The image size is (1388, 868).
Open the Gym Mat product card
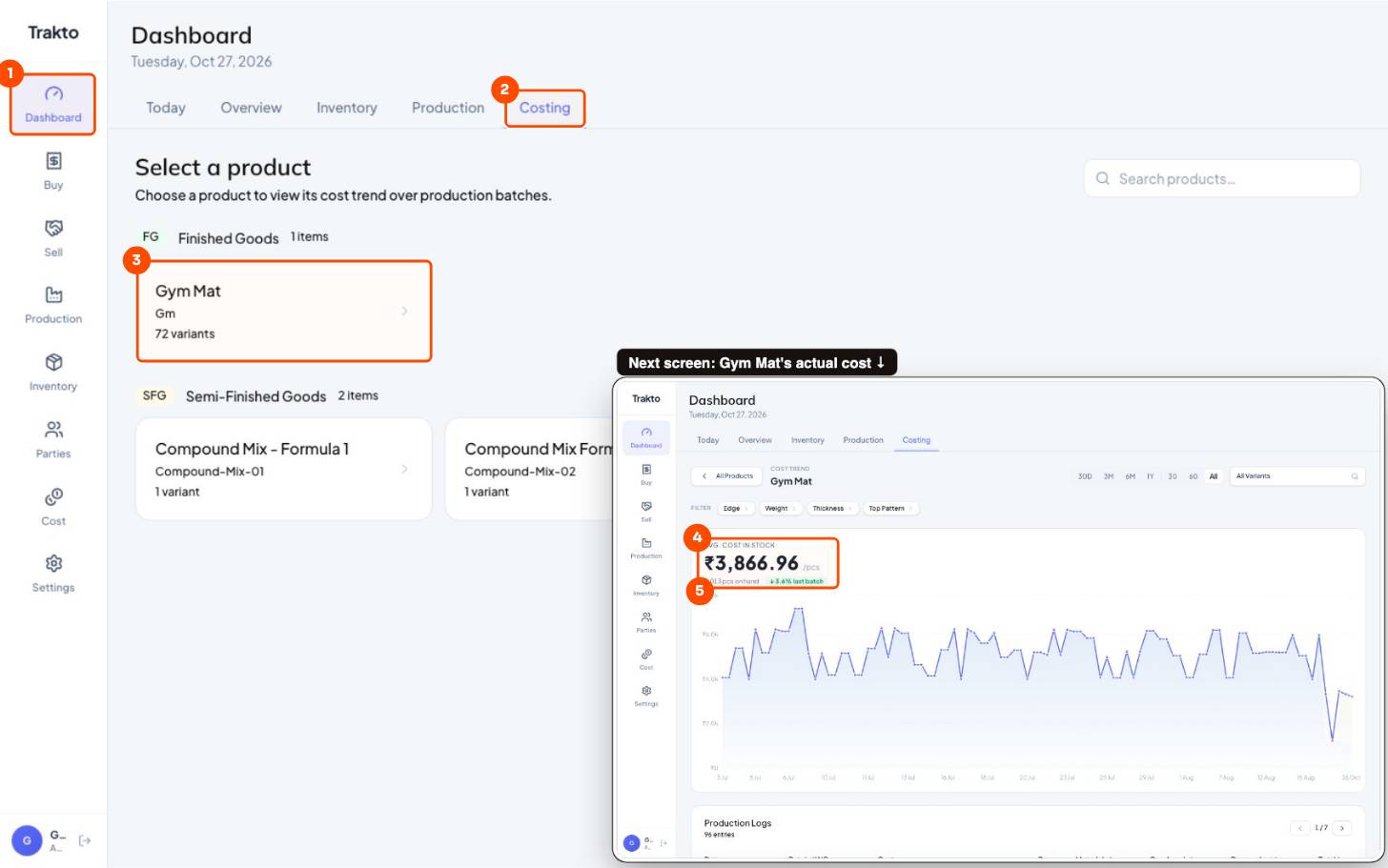[284, 312]
